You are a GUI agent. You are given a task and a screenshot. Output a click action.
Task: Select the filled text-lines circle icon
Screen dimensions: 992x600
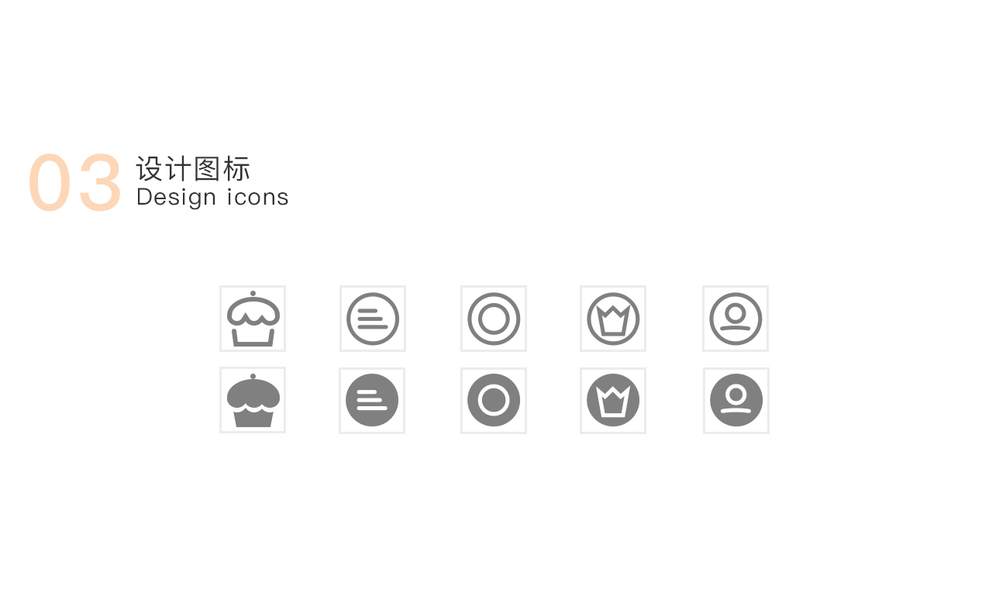pyautogui.click(x=372, y=400)
